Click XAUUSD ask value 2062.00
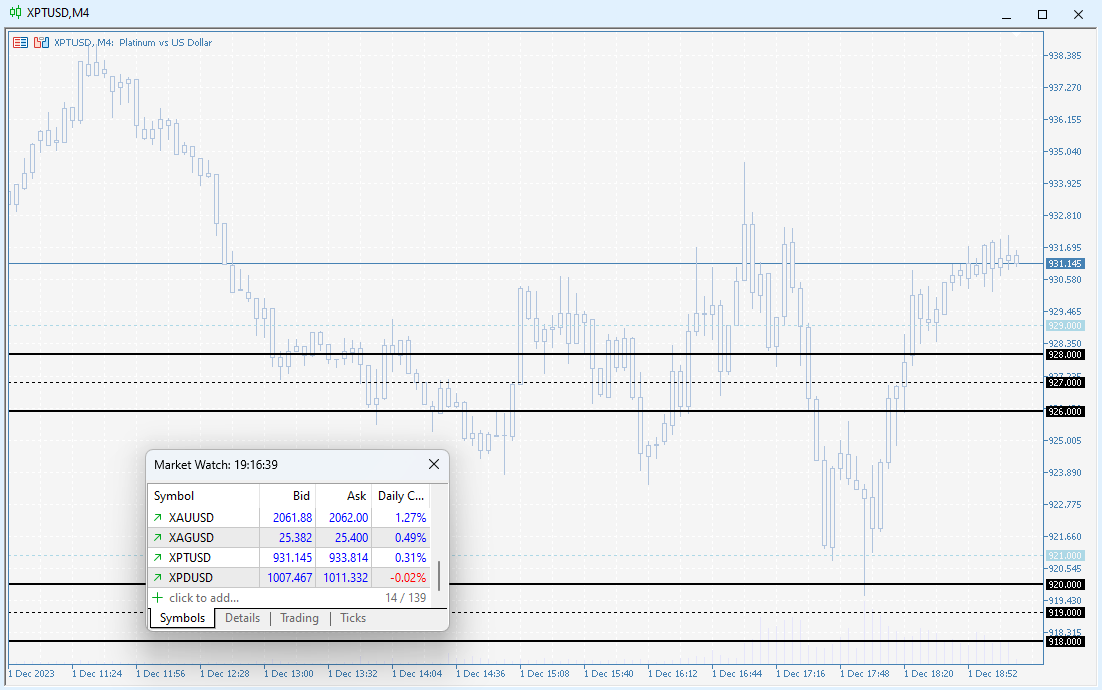The image size is (1102, 690). coord(349,518)
